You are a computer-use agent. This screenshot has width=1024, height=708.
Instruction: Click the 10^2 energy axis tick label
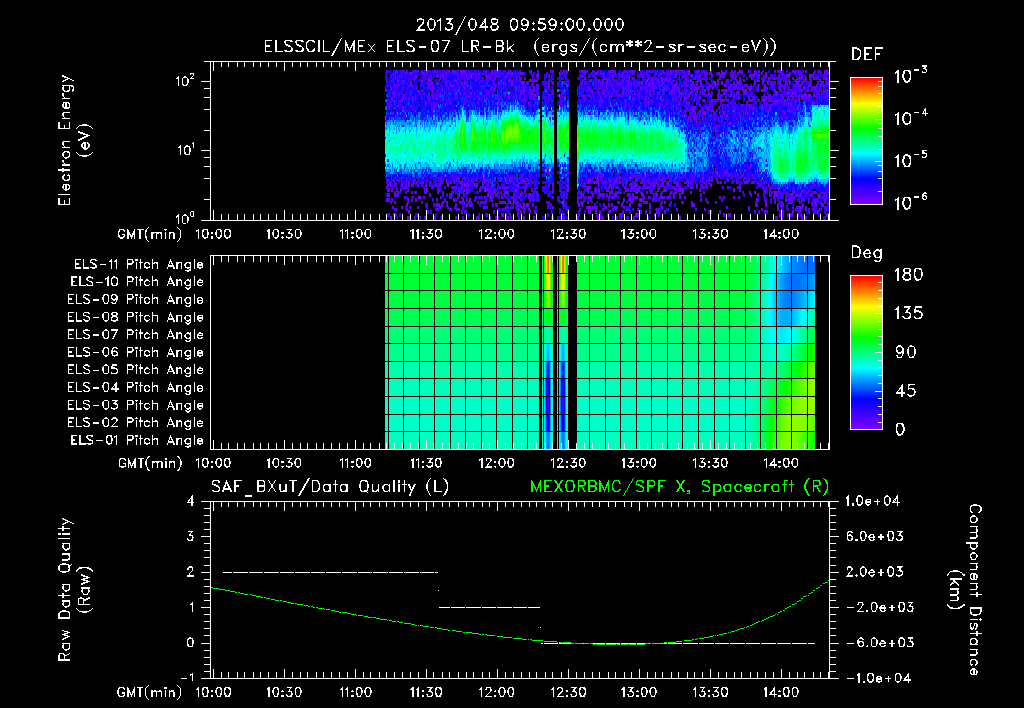pos(185,81)
